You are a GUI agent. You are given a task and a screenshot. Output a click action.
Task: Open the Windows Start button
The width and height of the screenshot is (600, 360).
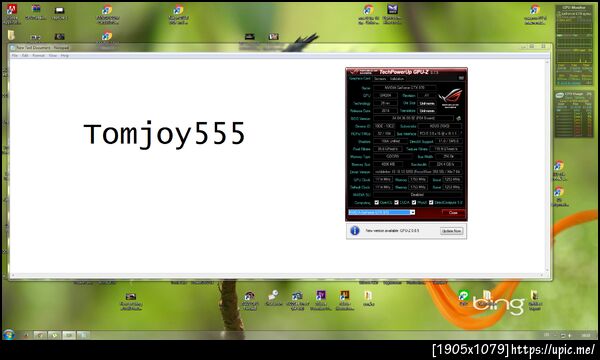point(8,334)
